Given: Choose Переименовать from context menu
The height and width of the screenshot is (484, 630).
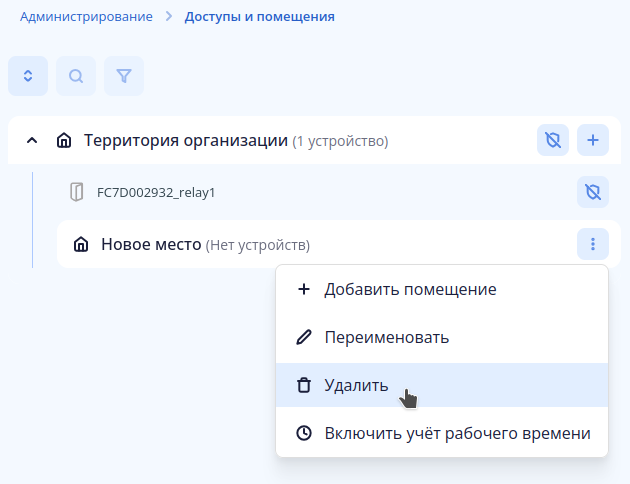Looking at the screenshot, I should pos(386,337).
